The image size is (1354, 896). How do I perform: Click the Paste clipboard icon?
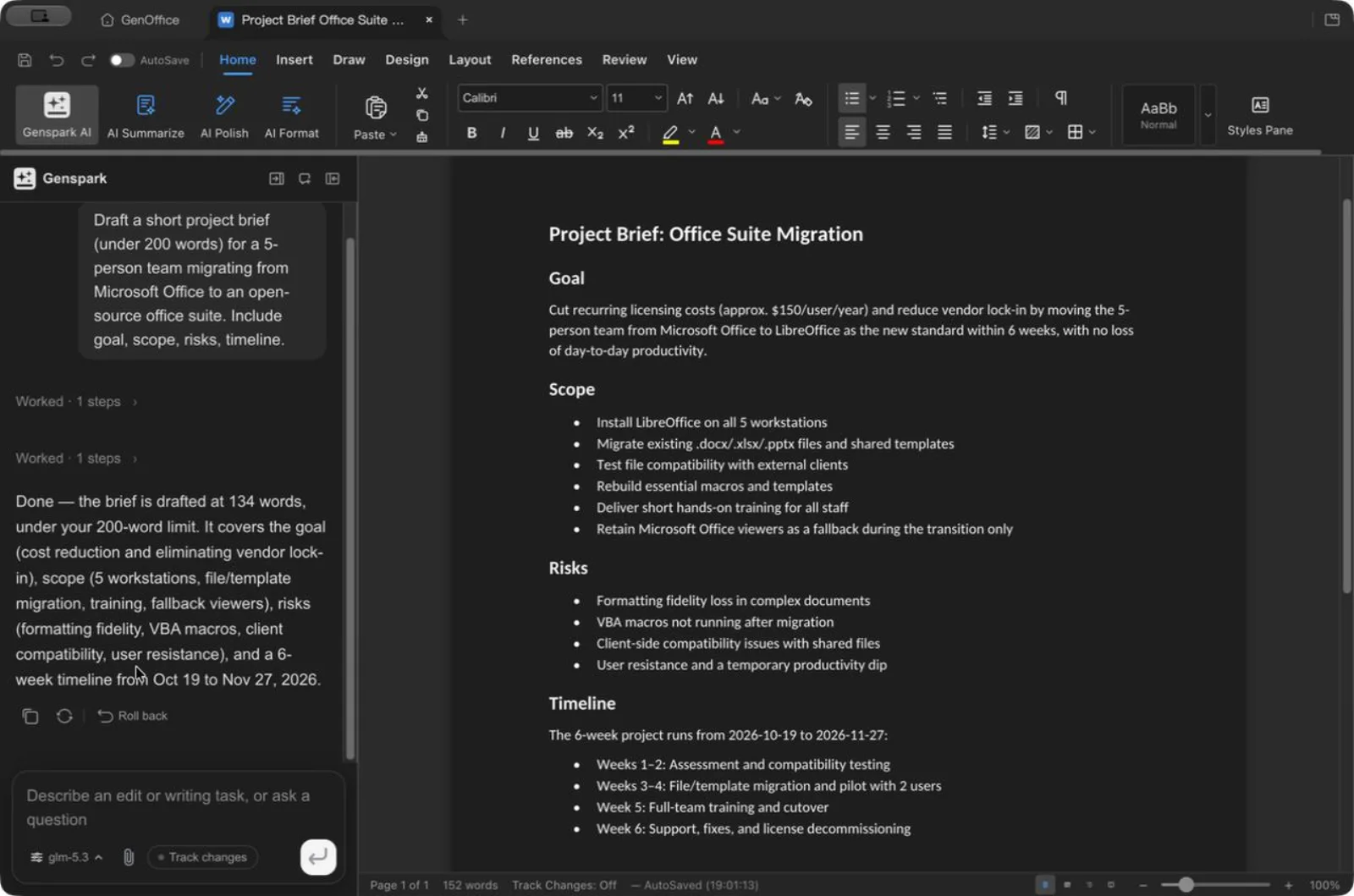376,107
